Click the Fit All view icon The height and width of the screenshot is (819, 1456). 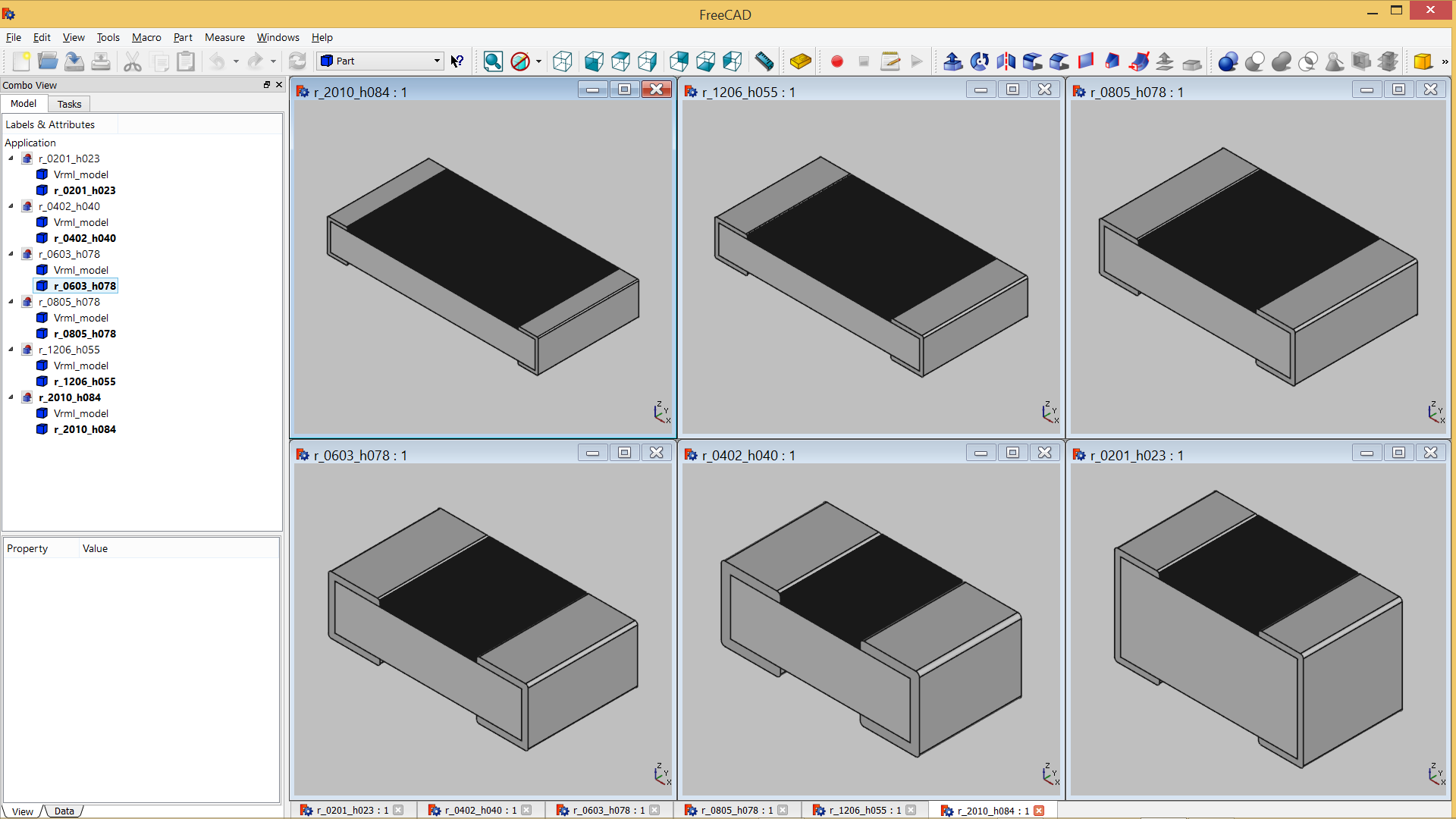coord(493,61)
